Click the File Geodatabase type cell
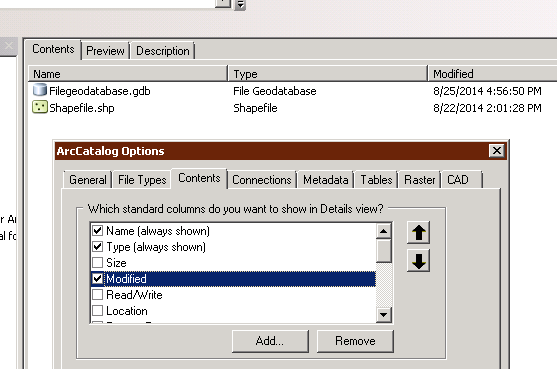 coord(275,91)
